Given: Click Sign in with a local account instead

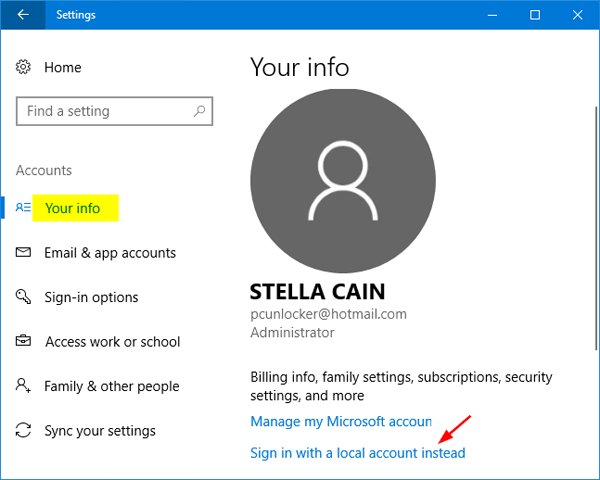Looking at the screenshot, I should tap(357, 453).
